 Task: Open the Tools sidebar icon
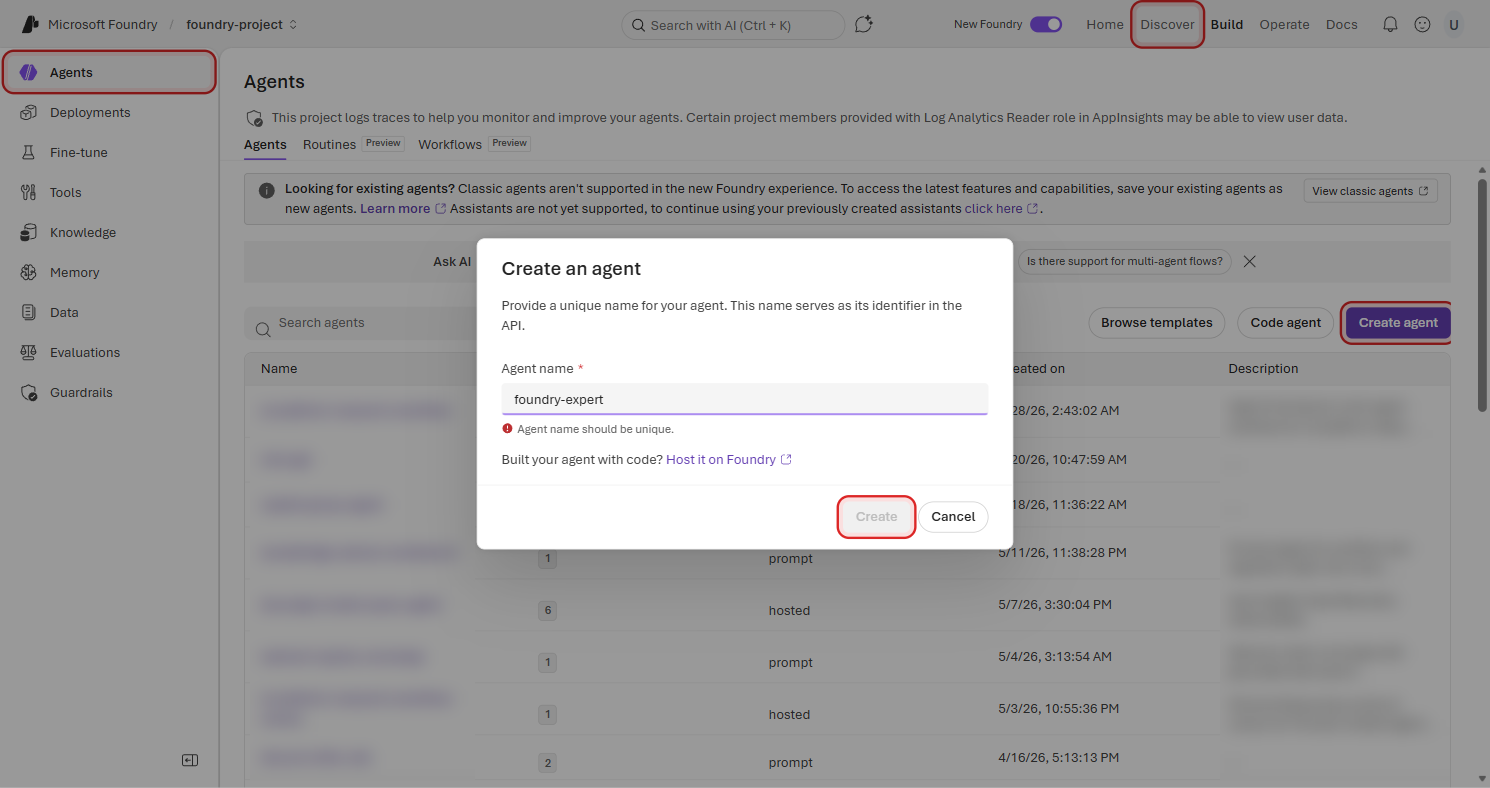pos(29,192)
